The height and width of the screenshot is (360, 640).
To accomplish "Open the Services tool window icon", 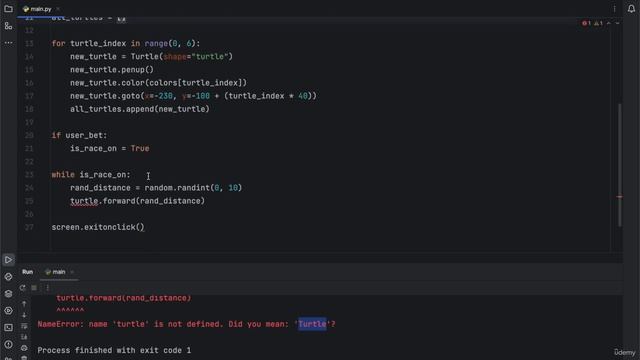I will pos(8,311).
